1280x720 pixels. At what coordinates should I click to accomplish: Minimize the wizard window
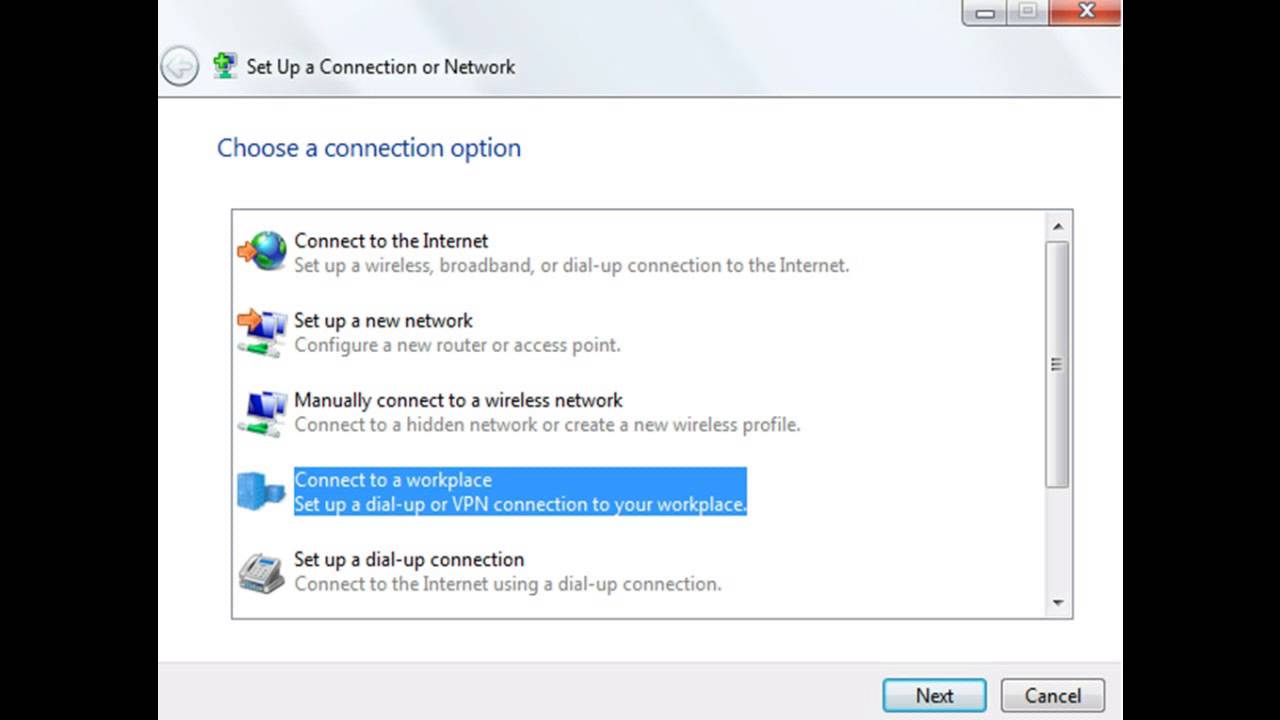985,12
